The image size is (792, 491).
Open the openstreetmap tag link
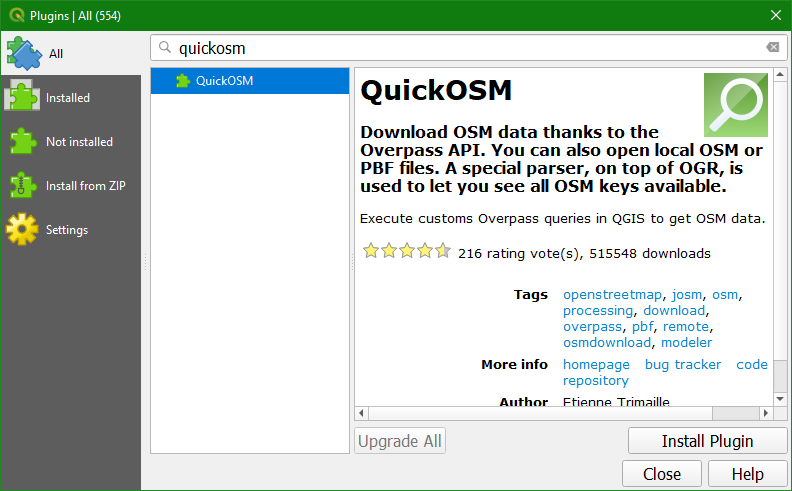pos(612,294)
